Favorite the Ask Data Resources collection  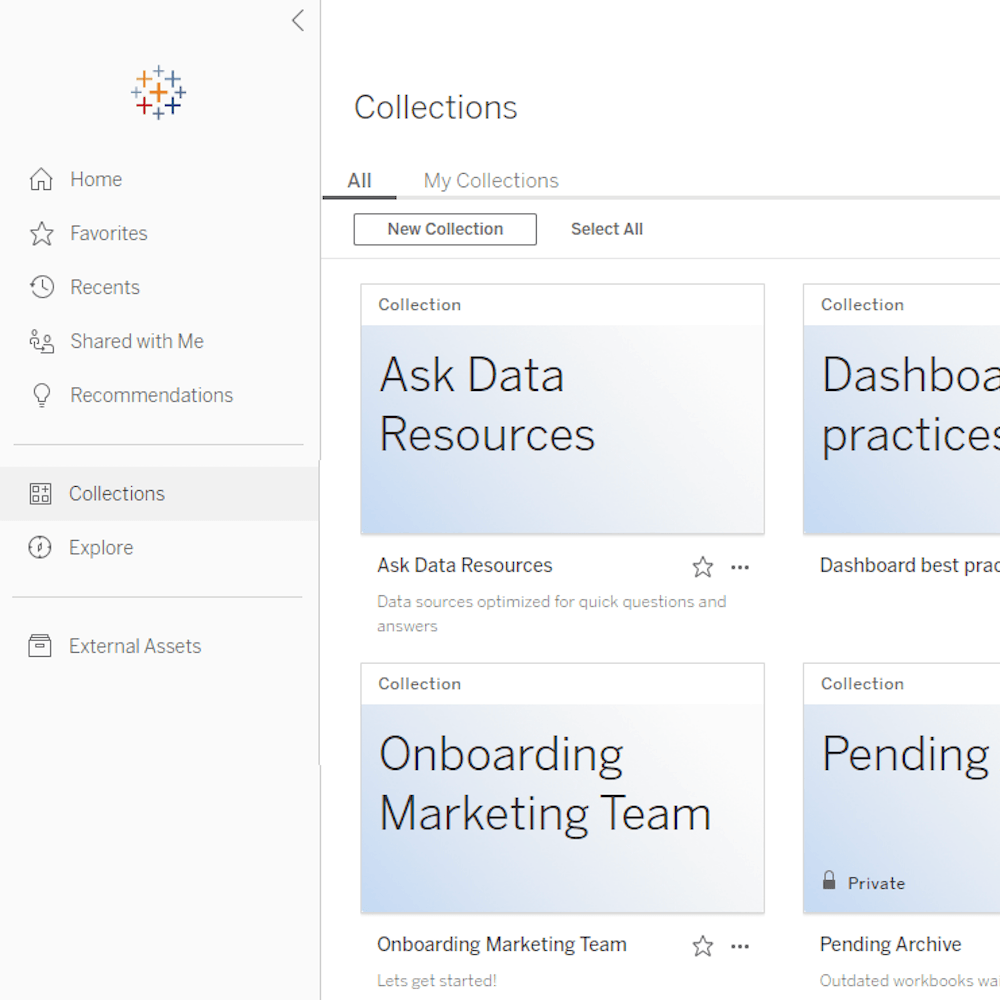click(703, 568)
